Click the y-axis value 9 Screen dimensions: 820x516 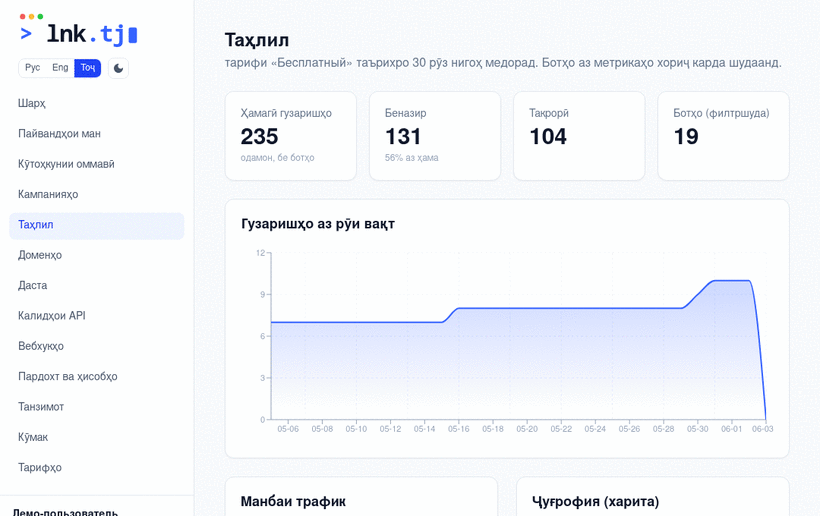(x=263, y=295)
